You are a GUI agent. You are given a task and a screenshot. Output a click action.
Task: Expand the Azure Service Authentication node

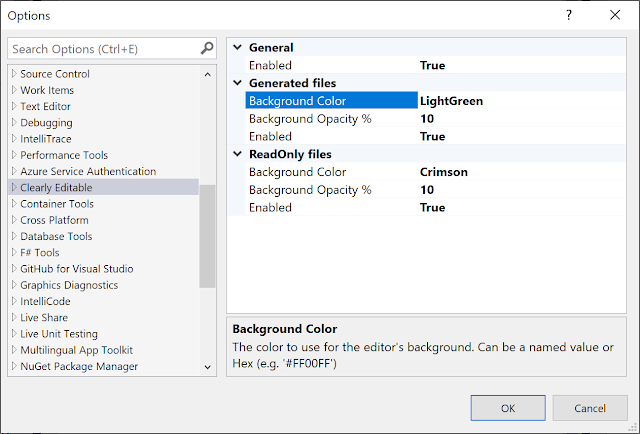pyautogui.click(x=14, y=171)
